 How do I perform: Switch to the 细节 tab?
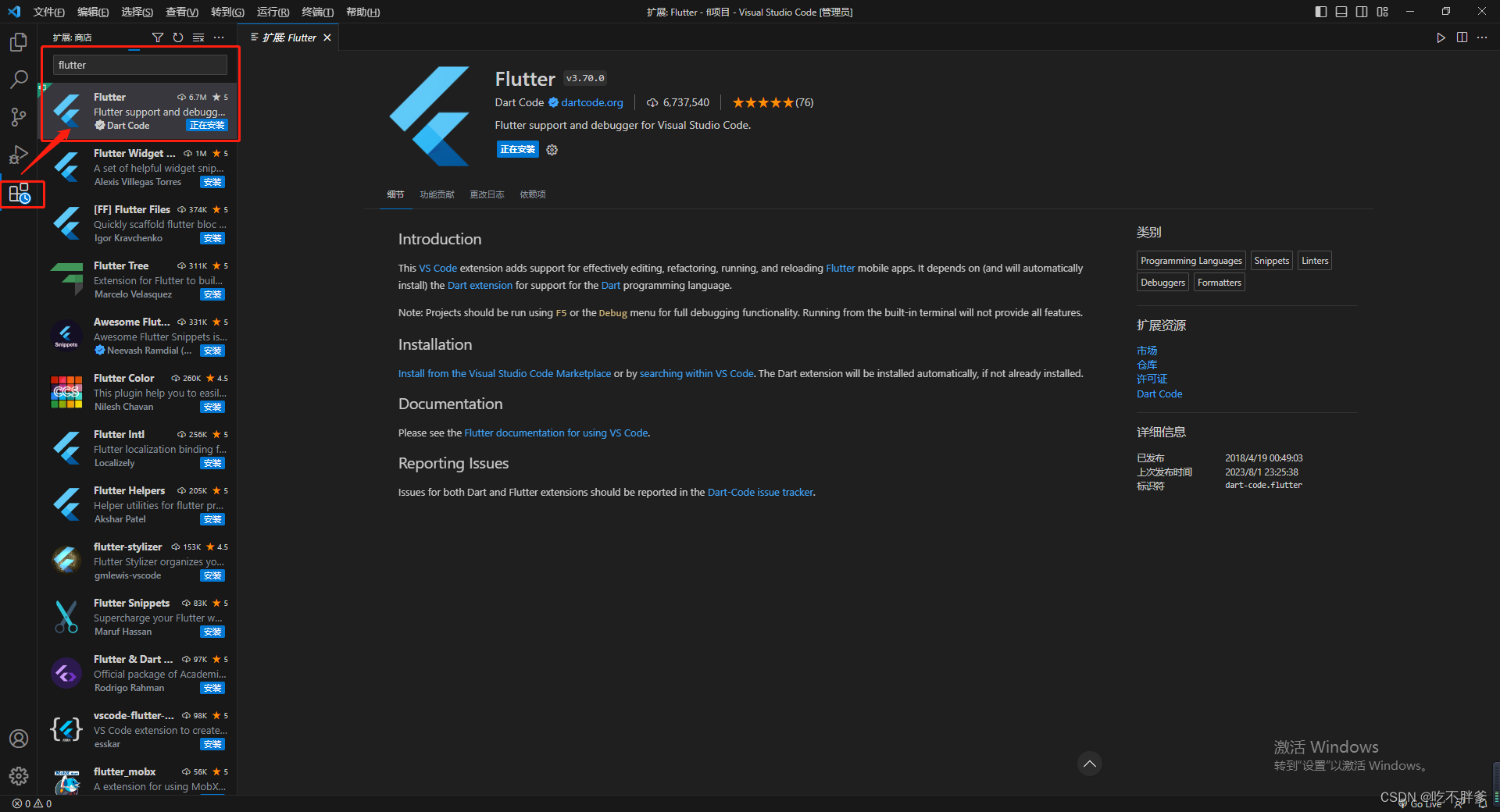(395, 194)
